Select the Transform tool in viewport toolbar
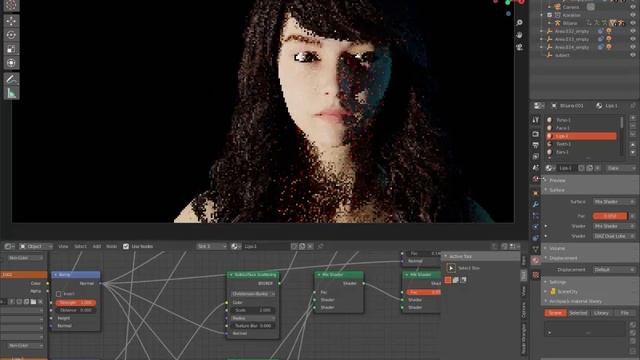This screenshot has width=640, height=360. (x=11, y=63)
